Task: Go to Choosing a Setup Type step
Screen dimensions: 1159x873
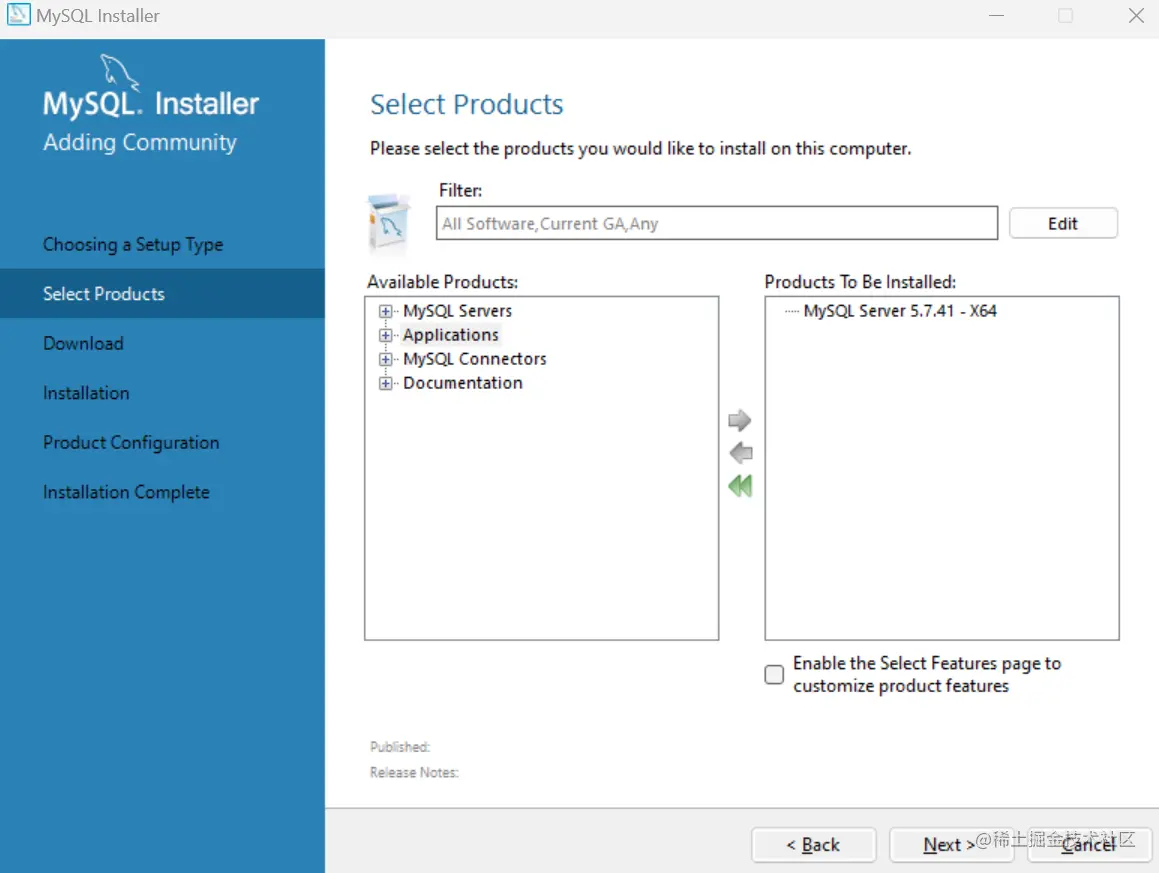Action: point(133,245)
